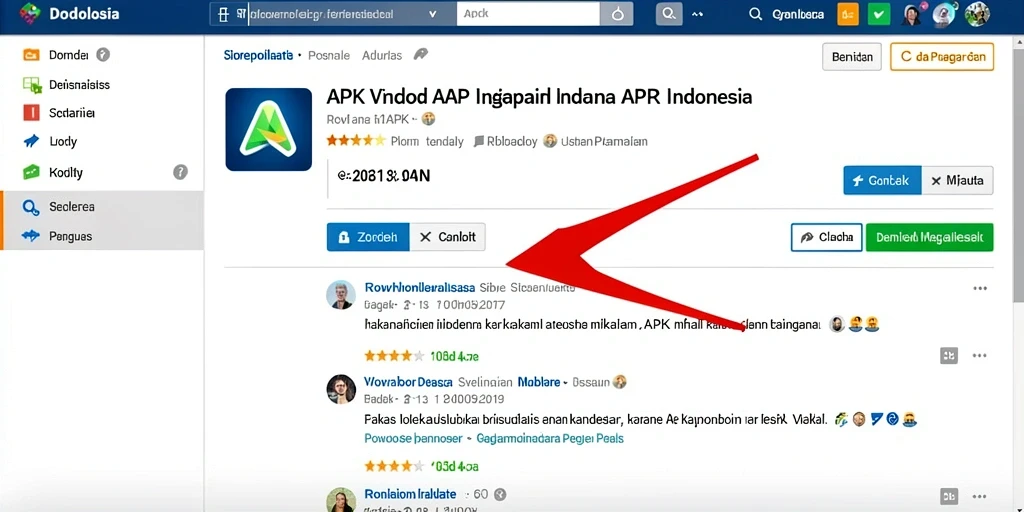The image size is (1024, 512).
Task: Open the more options menu on Ronlaiom Iraldate row
Action: (980, 495)
